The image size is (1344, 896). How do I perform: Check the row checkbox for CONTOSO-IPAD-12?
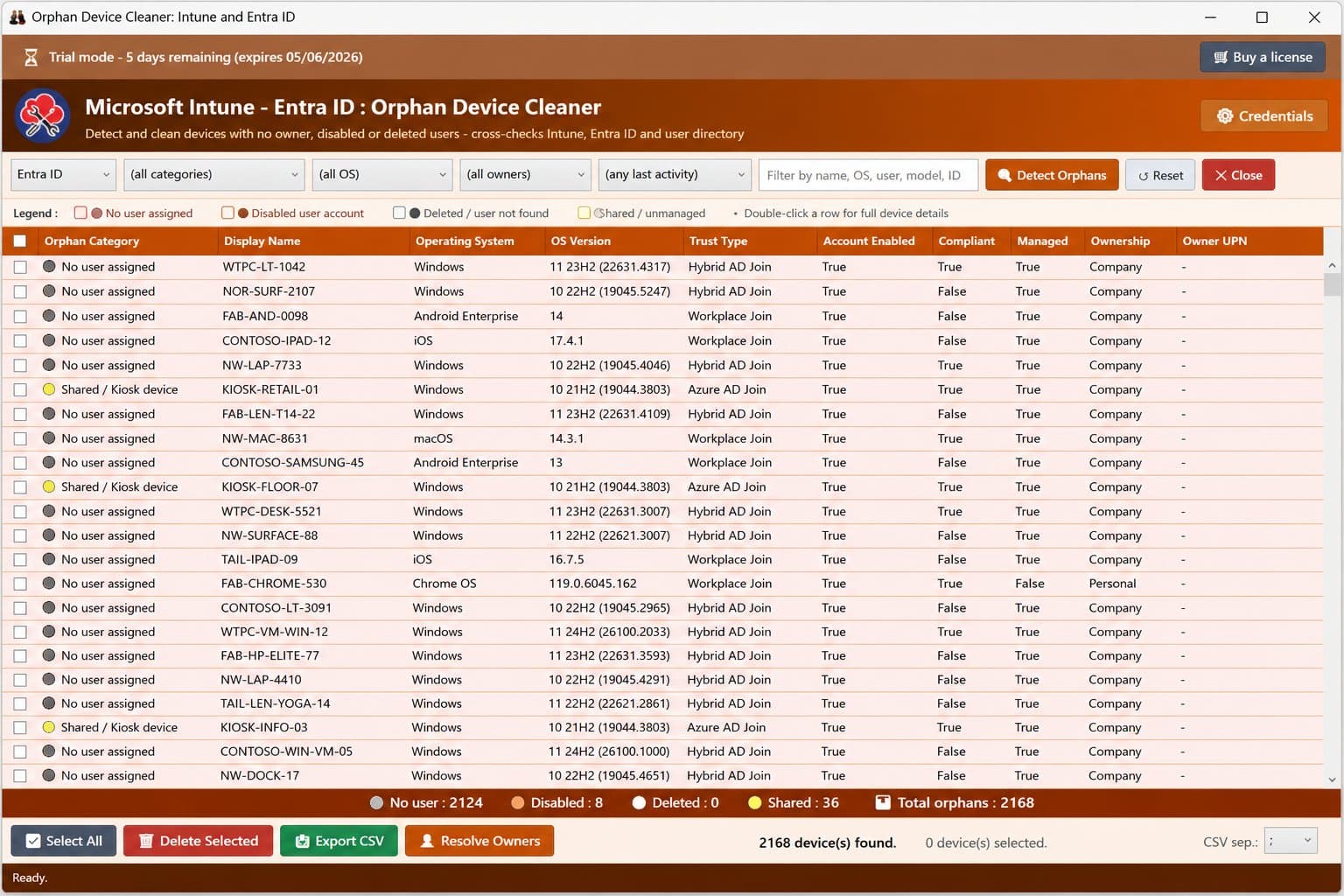[20, 340]
